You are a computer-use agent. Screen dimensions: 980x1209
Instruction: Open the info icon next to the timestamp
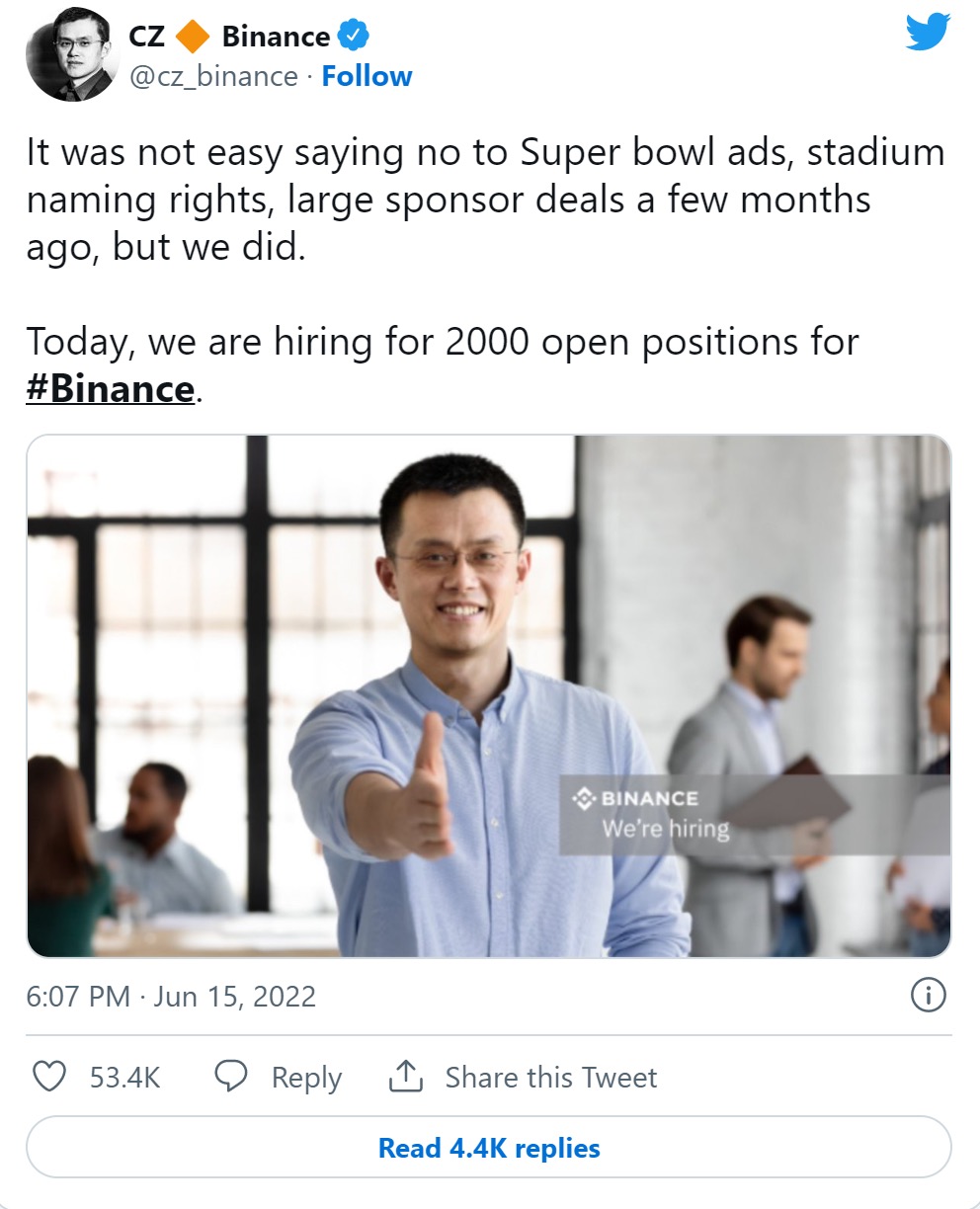[x=929, y=997]
